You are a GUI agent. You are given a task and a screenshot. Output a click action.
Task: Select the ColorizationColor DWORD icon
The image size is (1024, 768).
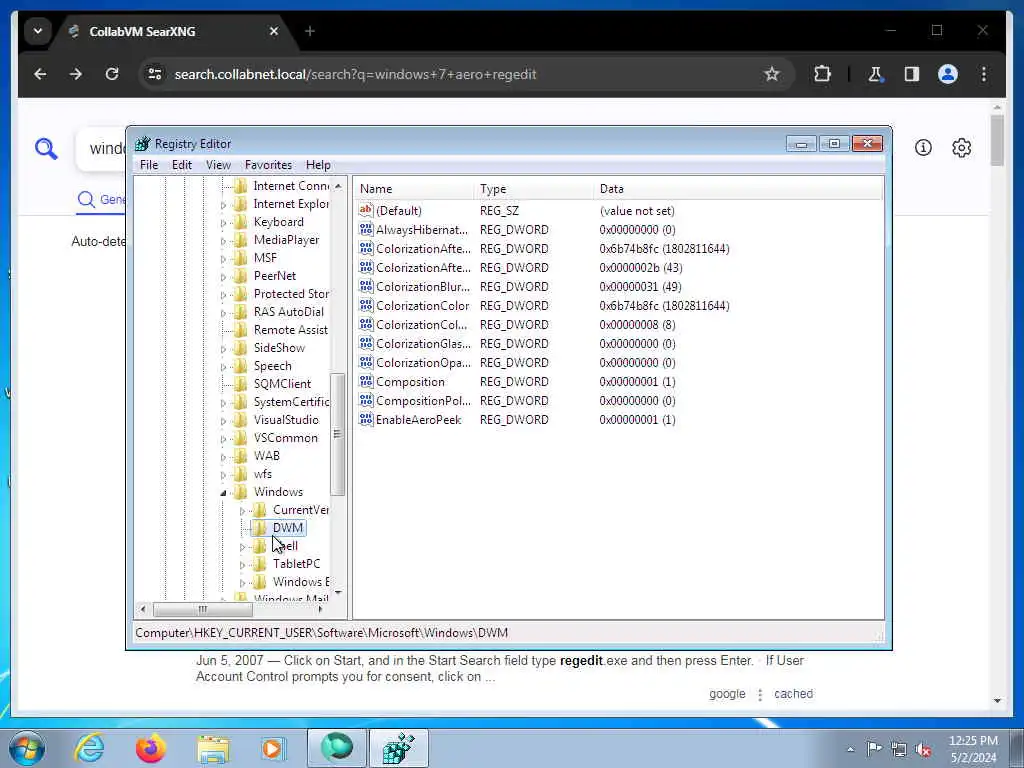(366, 305)
